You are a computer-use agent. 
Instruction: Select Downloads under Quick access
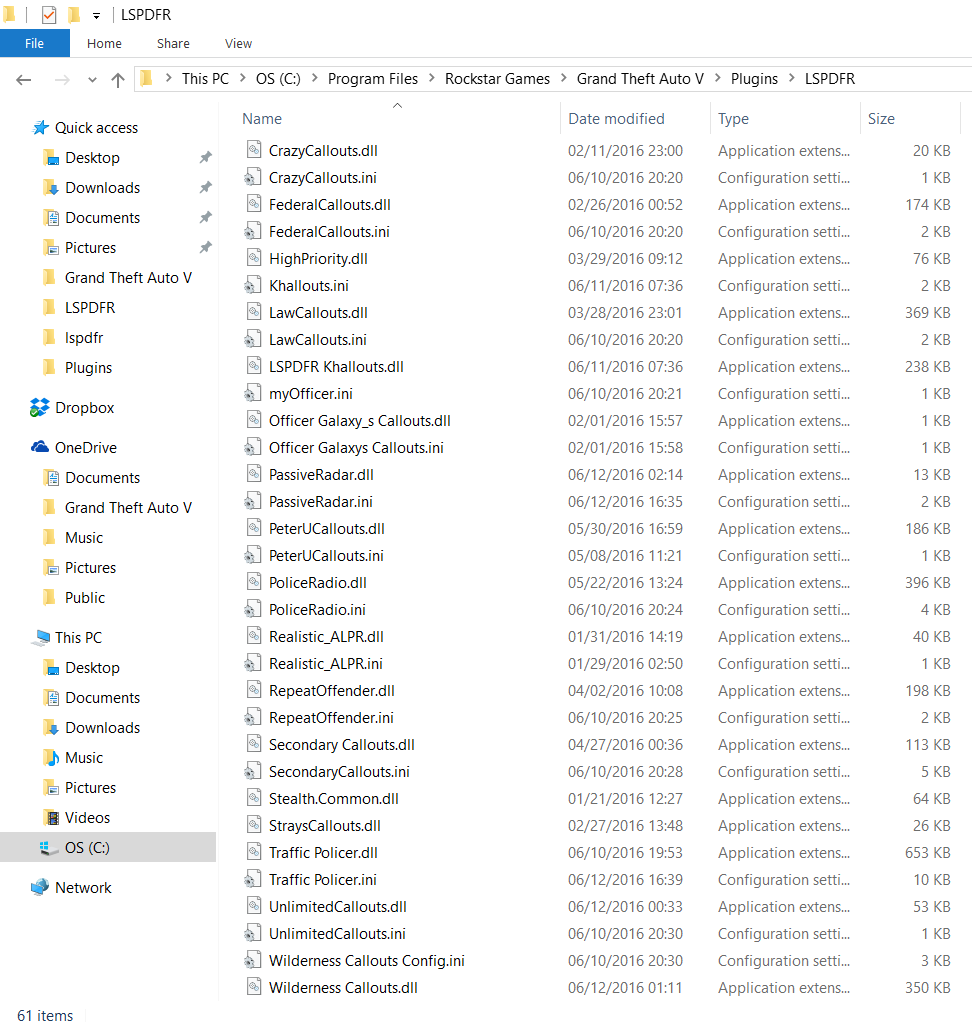(102, 188)
